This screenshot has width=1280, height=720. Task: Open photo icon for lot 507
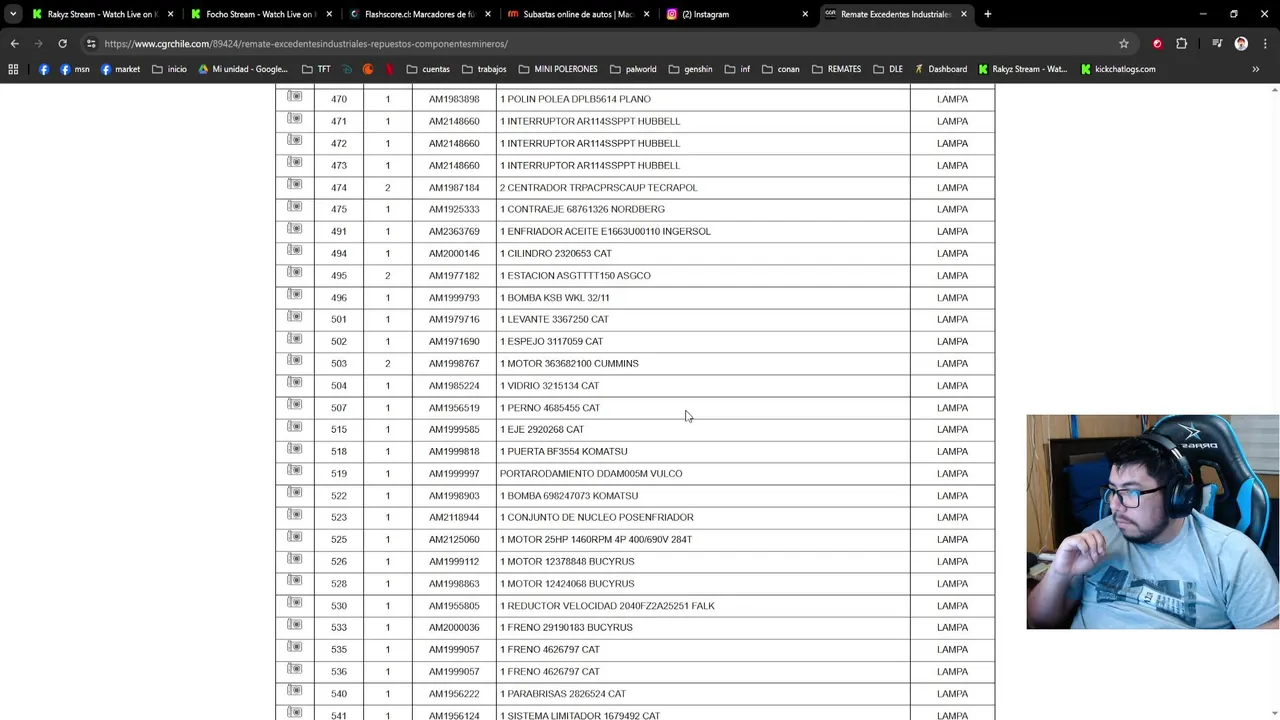(x=294, y=404)
